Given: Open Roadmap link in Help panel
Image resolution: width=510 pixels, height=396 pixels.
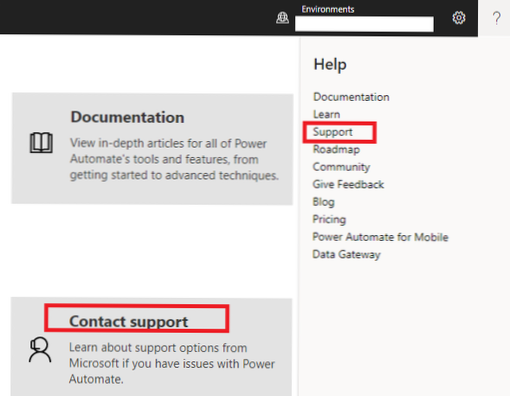Looking at the screenshot, I should [x=336, y=149].
